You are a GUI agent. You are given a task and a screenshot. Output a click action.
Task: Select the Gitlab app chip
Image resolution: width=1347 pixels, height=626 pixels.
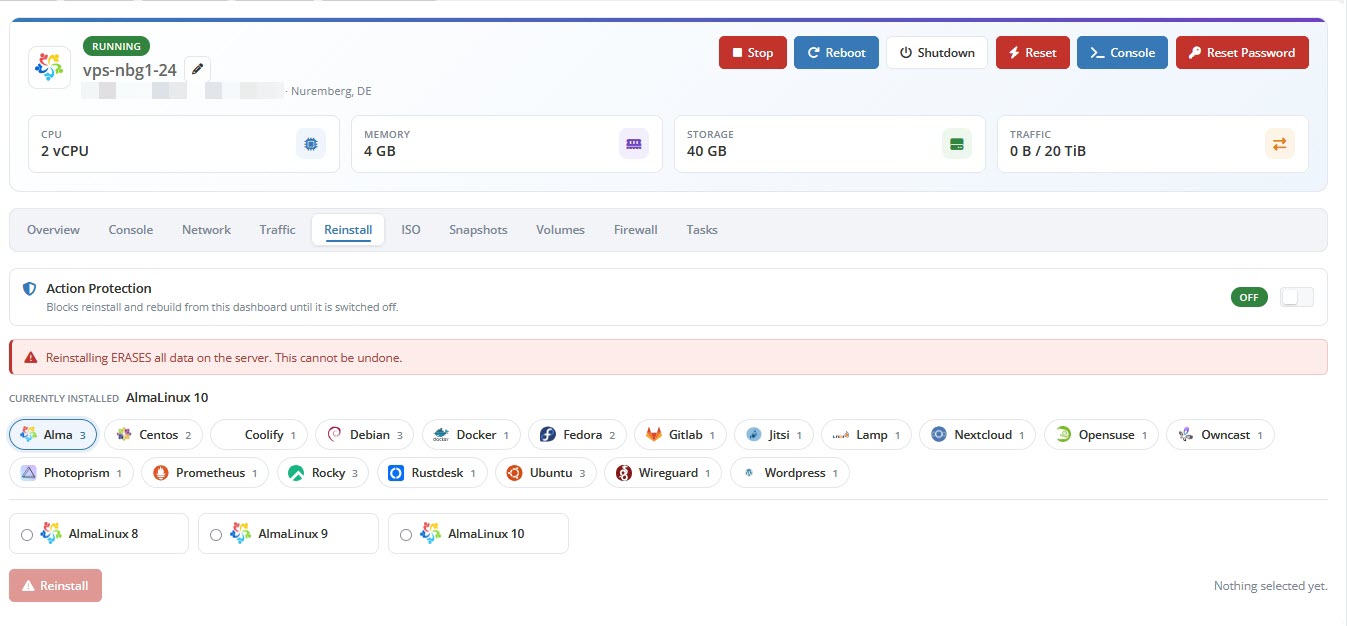coord(680,435)
